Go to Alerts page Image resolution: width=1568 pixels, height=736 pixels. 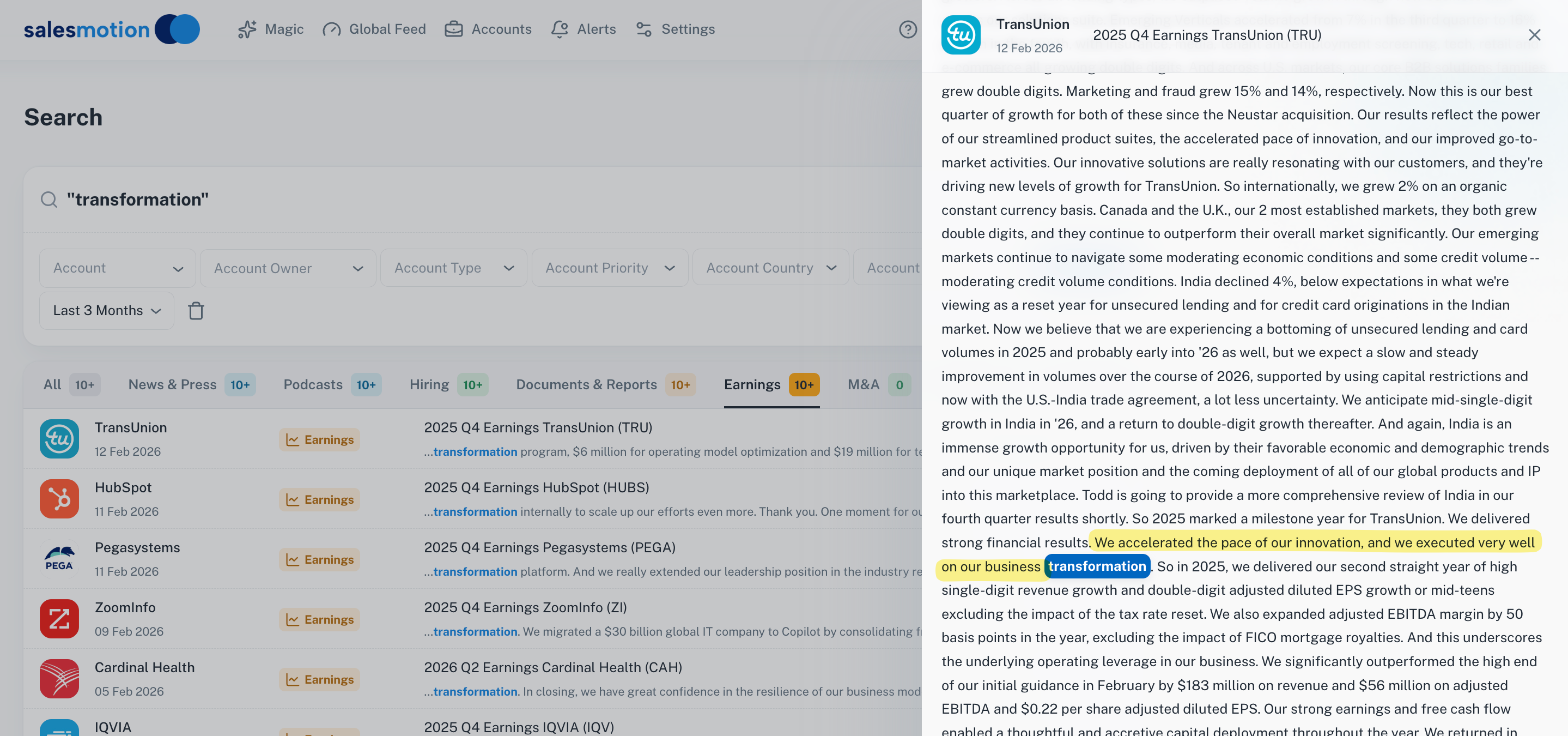[x=583, y=29]
